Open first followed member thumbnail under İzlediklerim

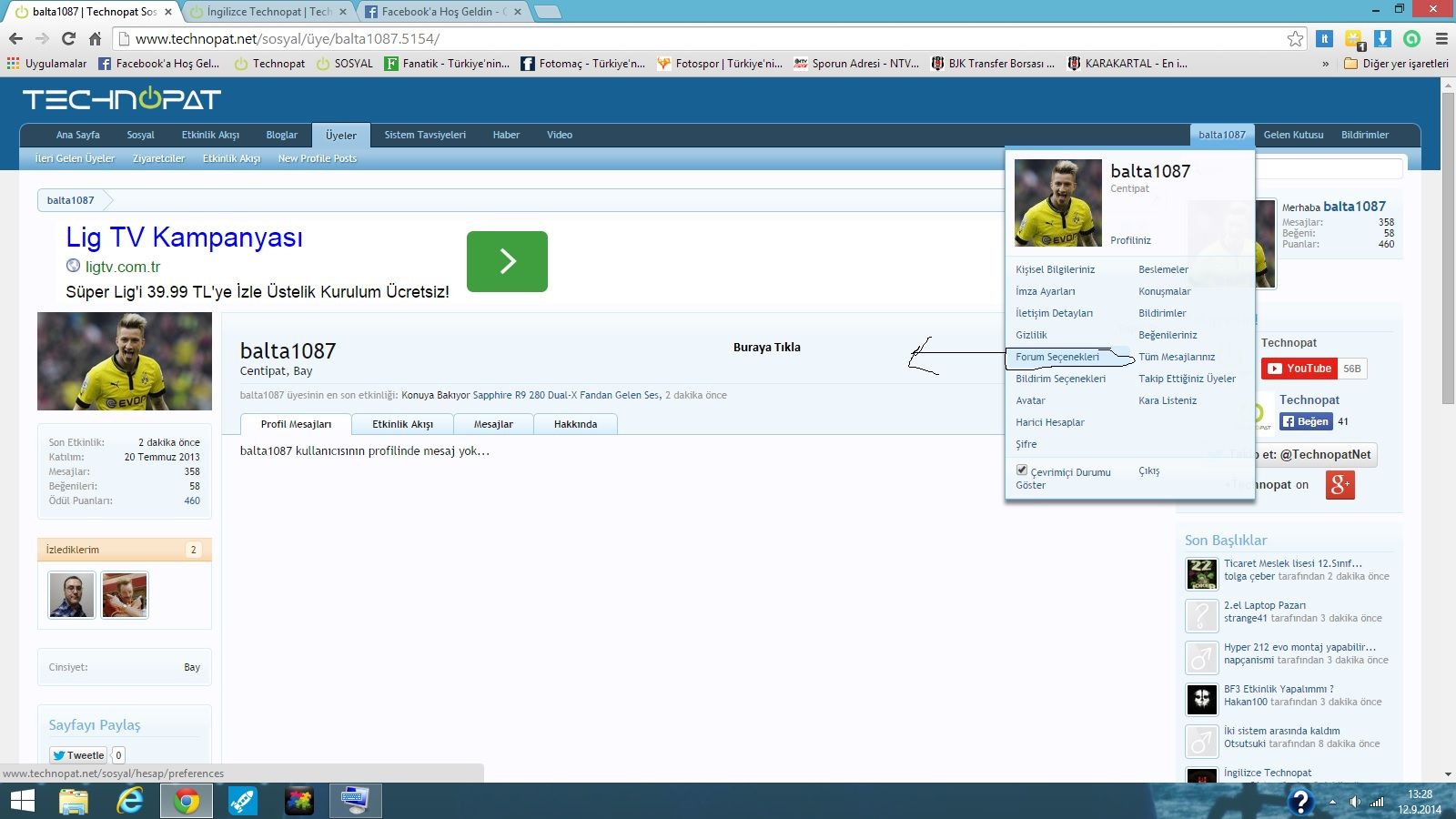pos(72,595)
